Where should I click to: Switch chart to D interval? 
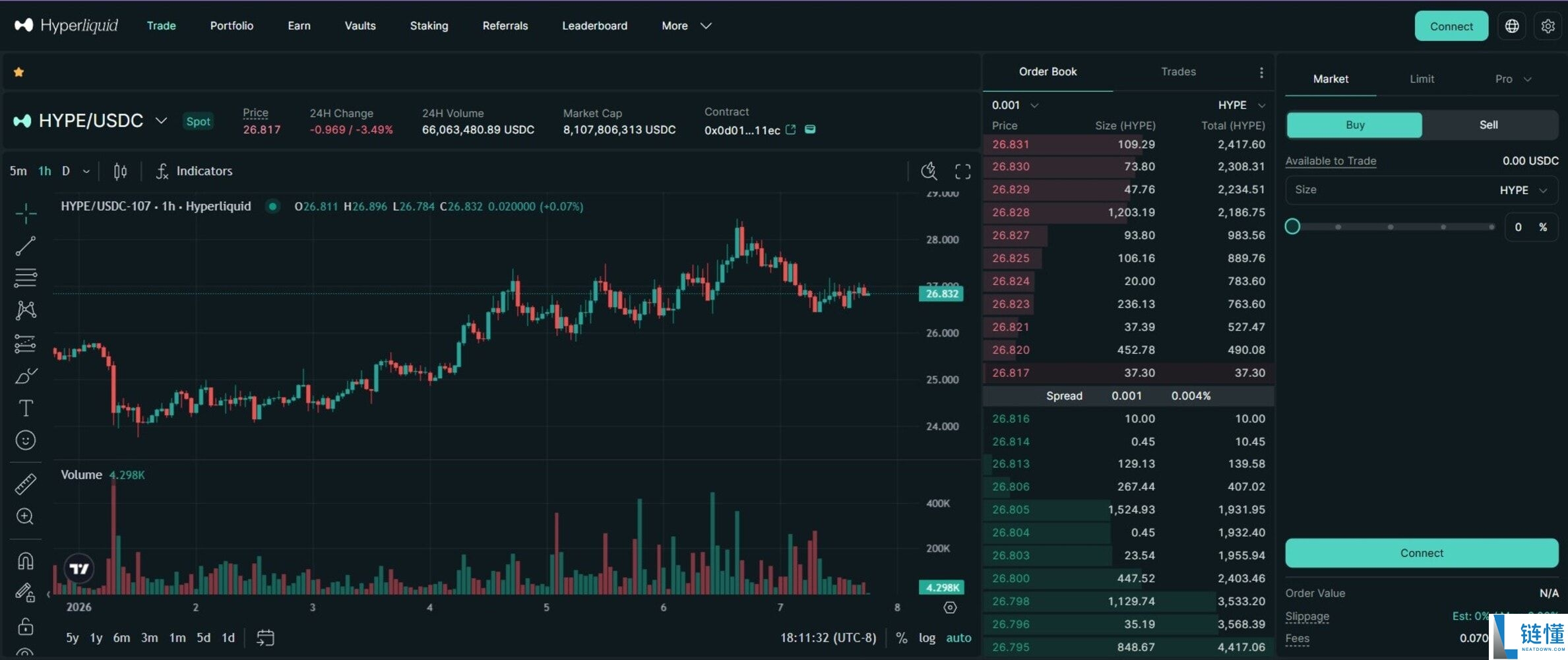pyautogui.click(x=66, y=171)
